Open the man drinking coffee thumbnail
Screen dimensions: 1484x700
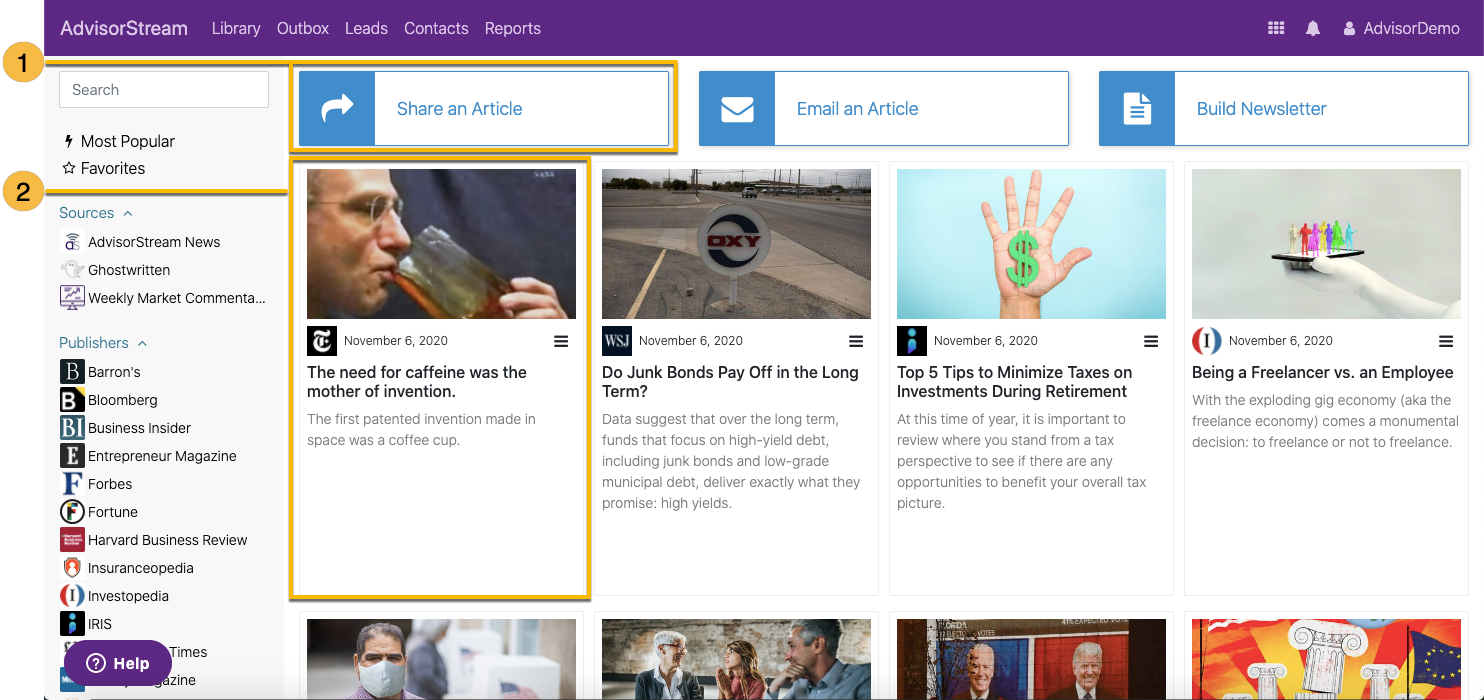coord(441,244)
